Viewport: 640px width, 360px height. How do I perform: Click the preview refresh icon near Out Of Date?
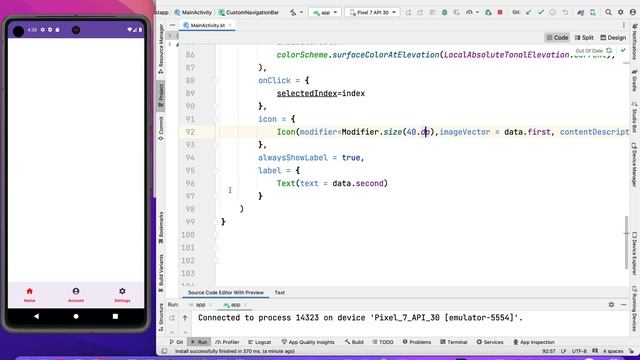click(609, 51)
